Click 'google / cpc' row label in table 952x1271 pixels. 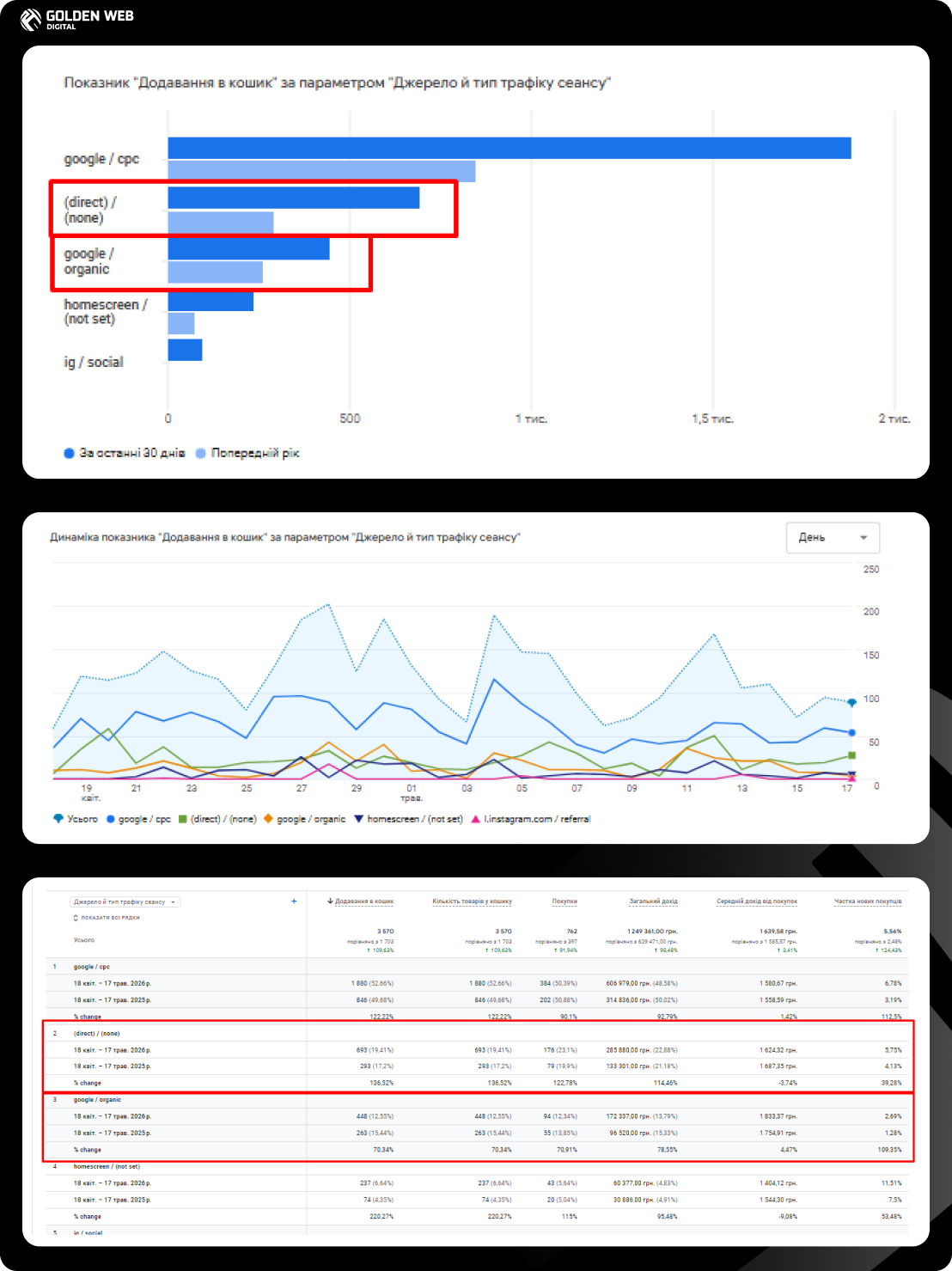[x=92, y=967]
